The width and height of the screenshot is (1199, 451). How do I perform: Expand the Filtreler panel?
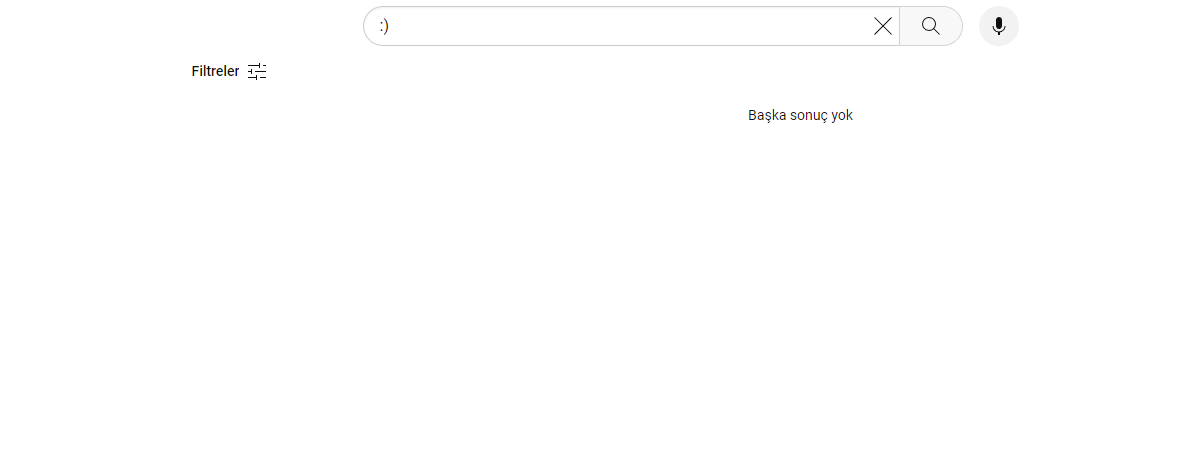(229, 71)
